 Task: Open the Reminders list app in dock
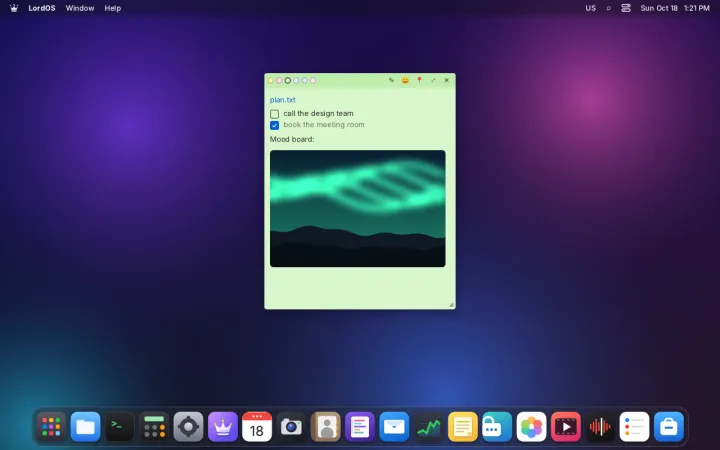click(x=634, y=427)
